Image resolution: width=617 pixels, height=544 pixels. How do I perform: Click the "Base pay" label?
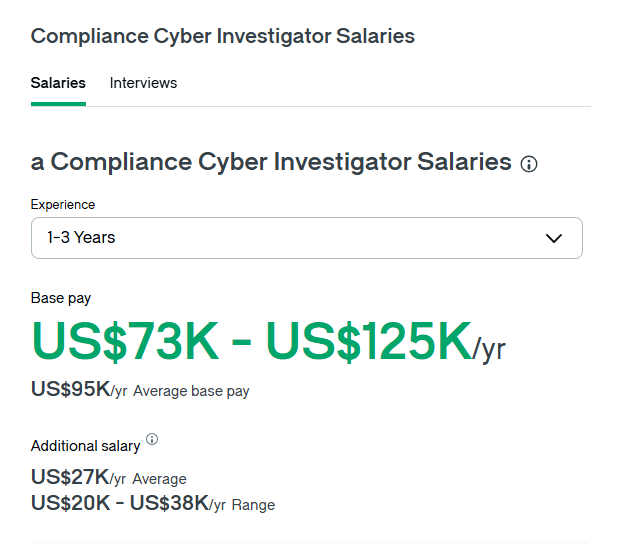pos(61,298)
